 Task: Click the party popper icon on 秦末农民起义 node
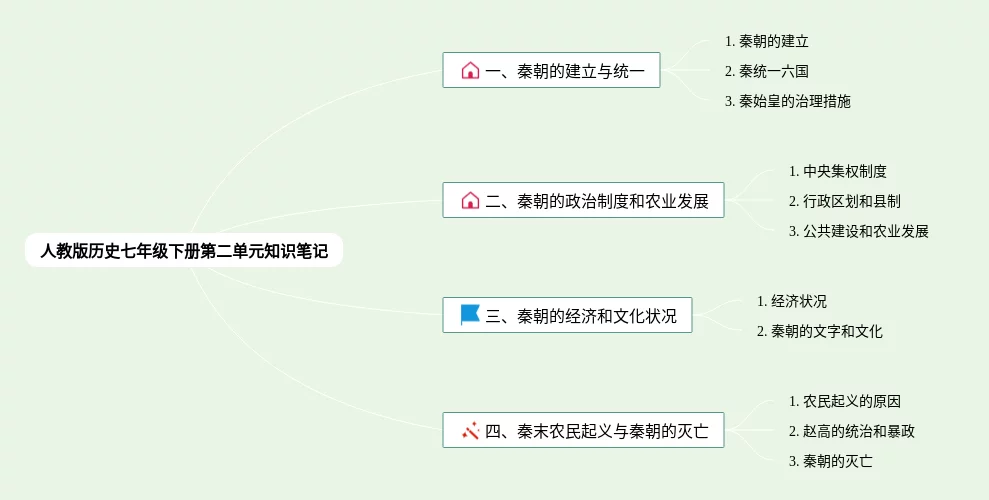pos(471,431)
